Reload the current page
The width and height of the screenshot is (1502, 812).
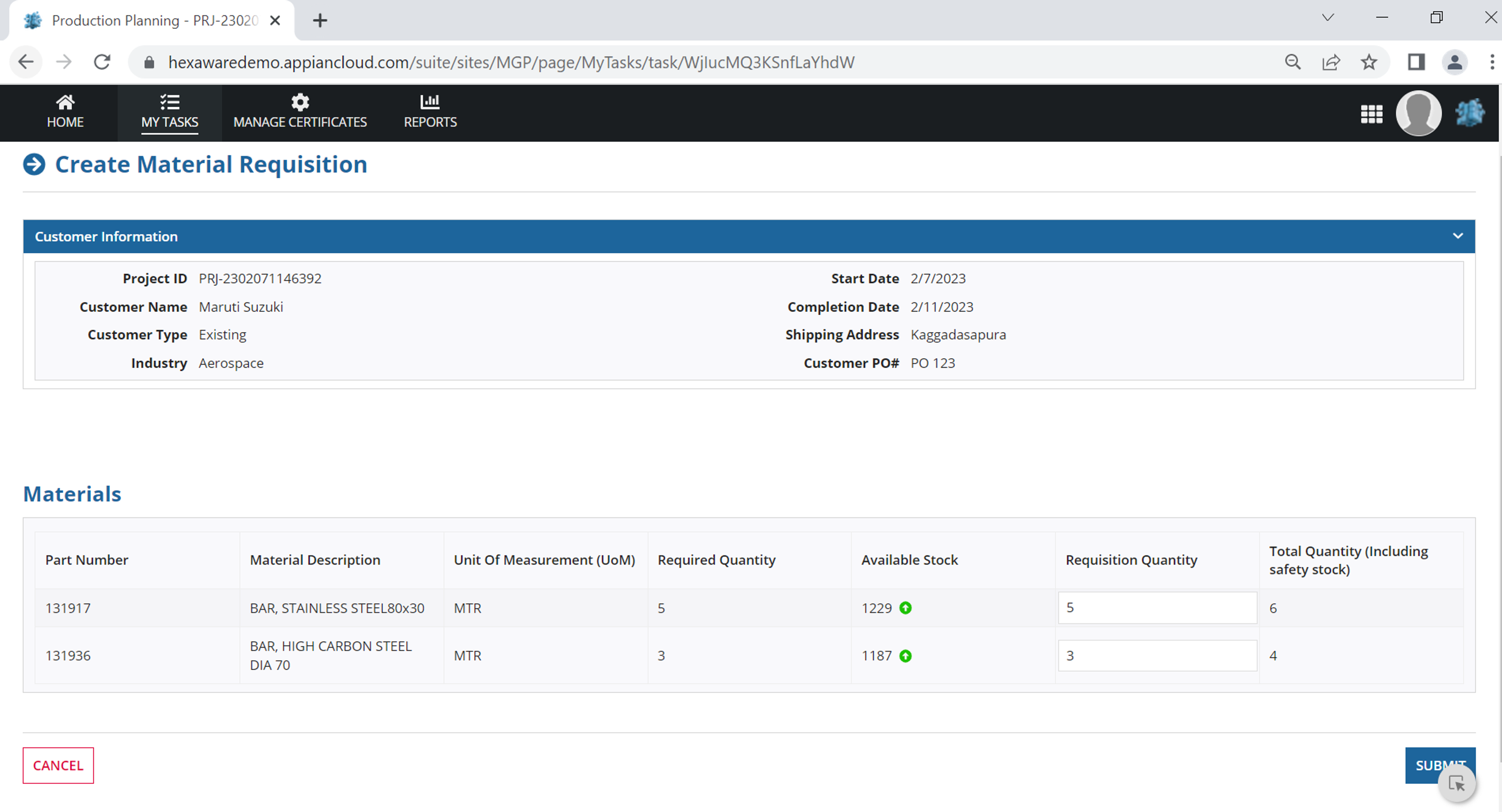pyautogui.click(x=102, y=62)
